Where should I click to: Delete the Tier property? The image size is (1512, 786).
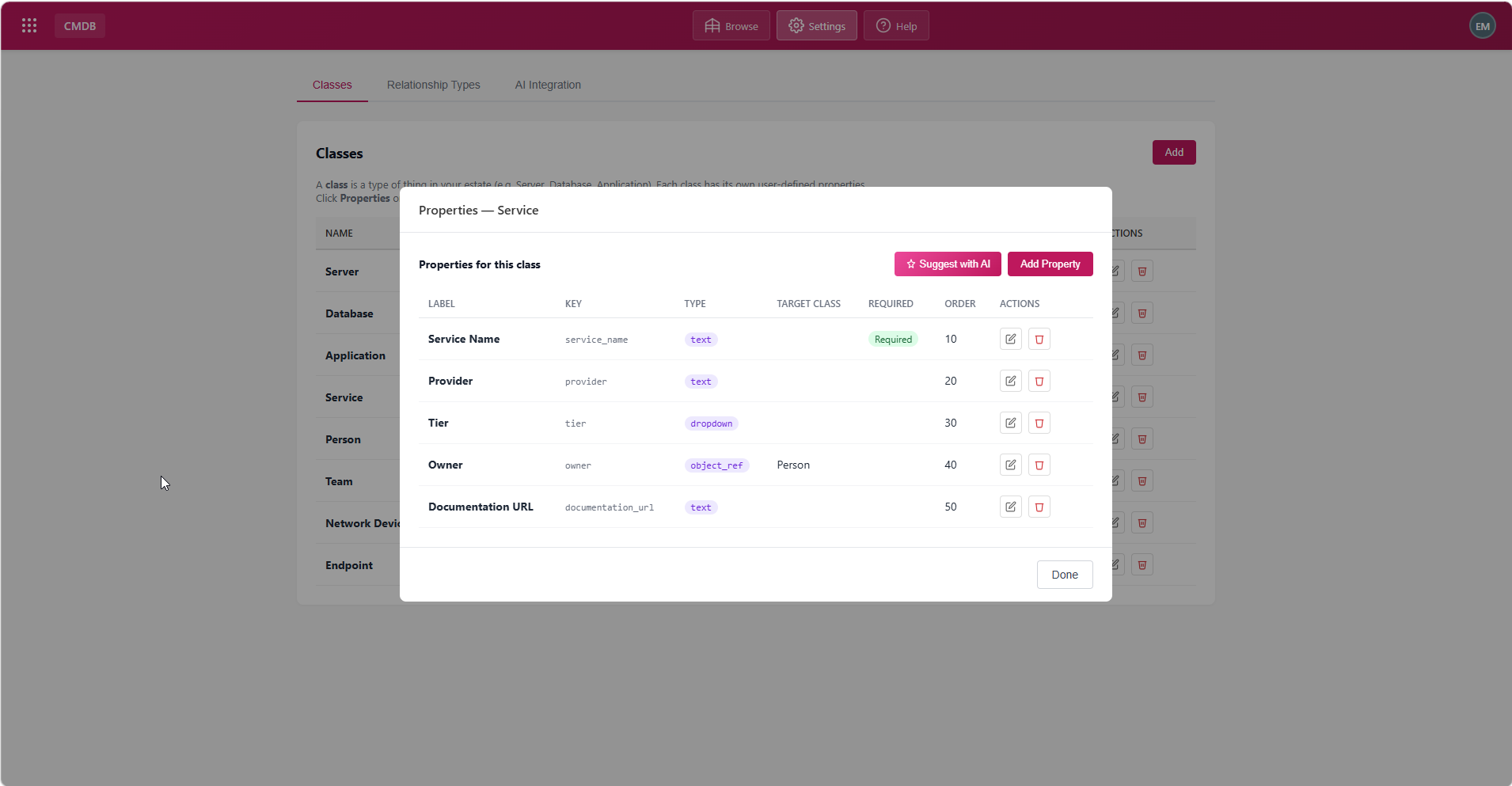[x=1039, y=423]
